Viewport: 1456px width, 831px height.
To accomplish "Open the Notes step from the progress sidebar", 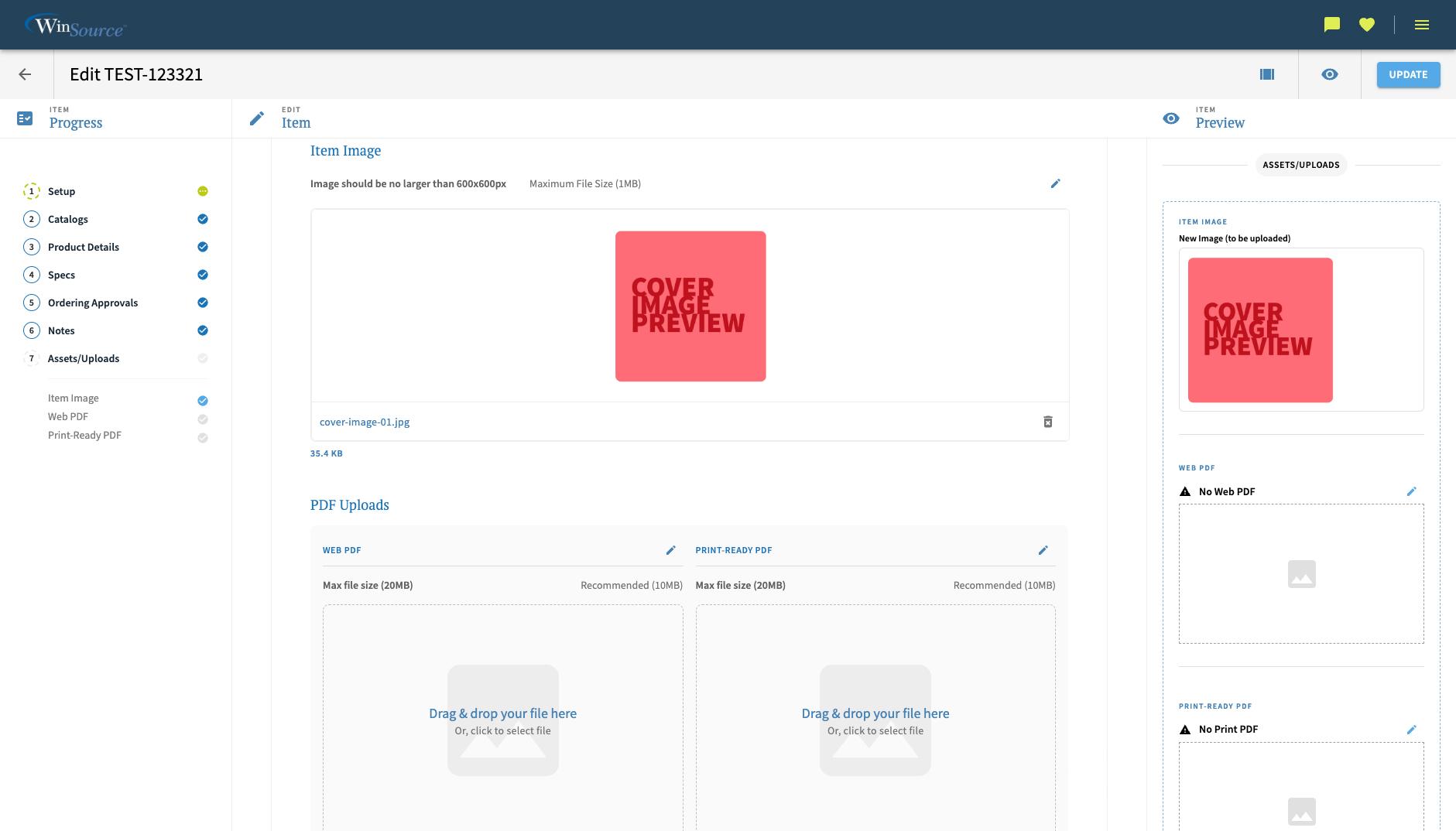I will coord(60,330).
